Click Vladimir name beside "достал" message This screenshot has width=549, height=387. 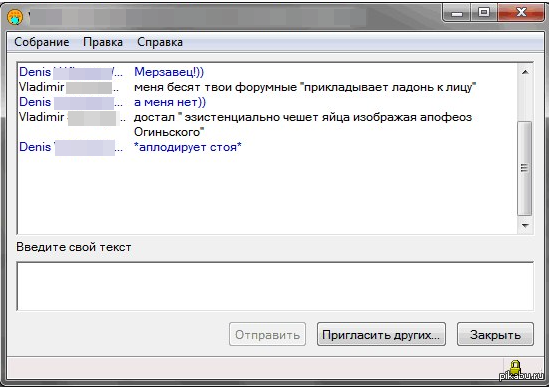point(42,117)
